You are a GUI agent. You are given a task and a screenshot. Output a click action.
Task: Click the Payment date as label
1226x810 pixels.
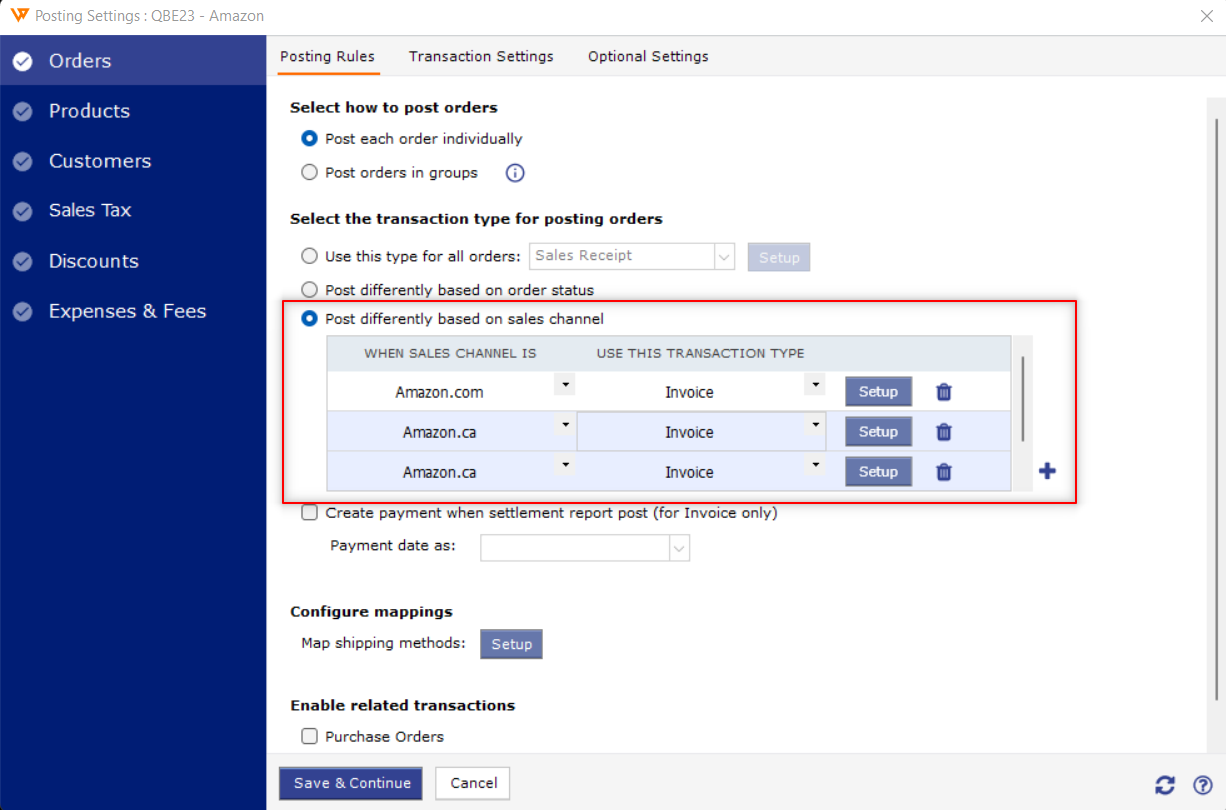(393, 546)
